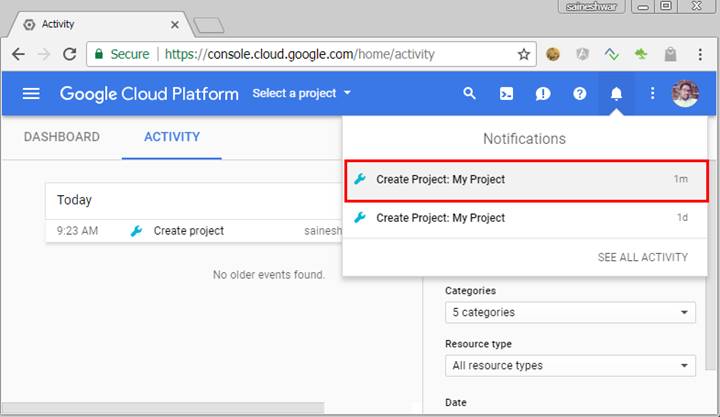Click the browser back arrow

[x=19, y=54]
